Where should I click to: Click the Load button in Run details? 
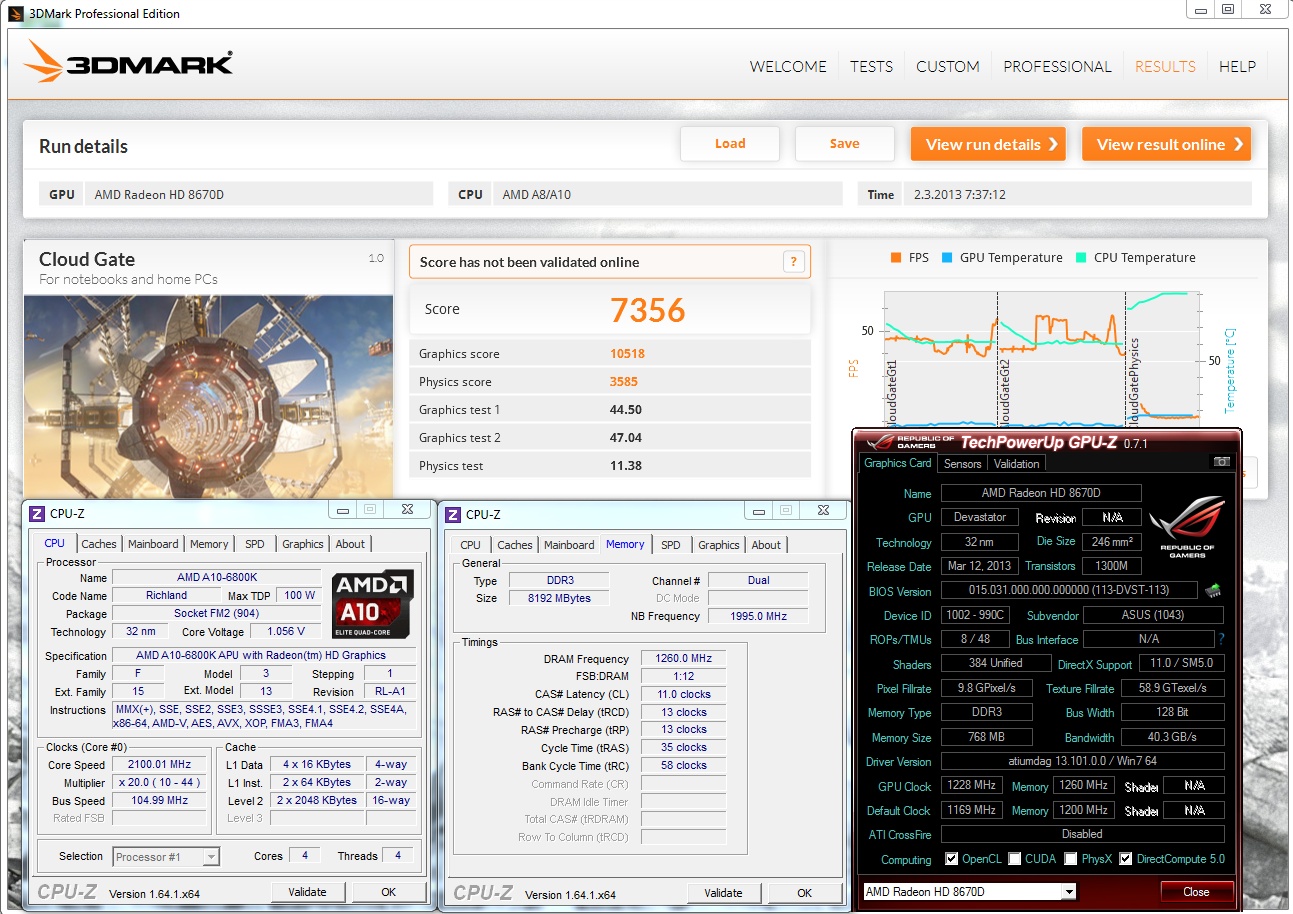click(x=730, y=144)
